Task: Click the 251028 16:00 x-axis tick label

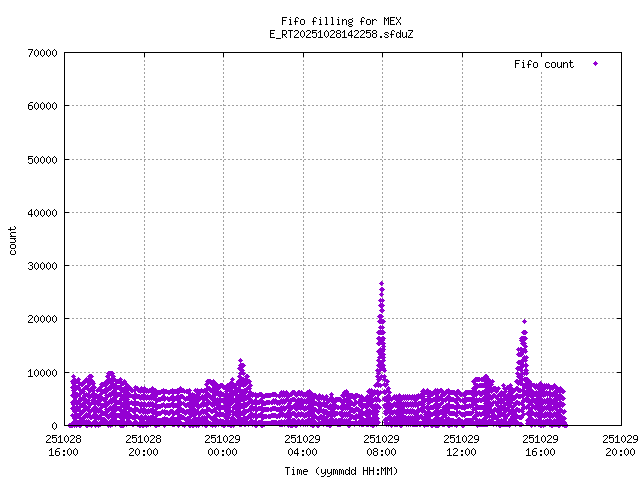Action: (x=64, y=444)
